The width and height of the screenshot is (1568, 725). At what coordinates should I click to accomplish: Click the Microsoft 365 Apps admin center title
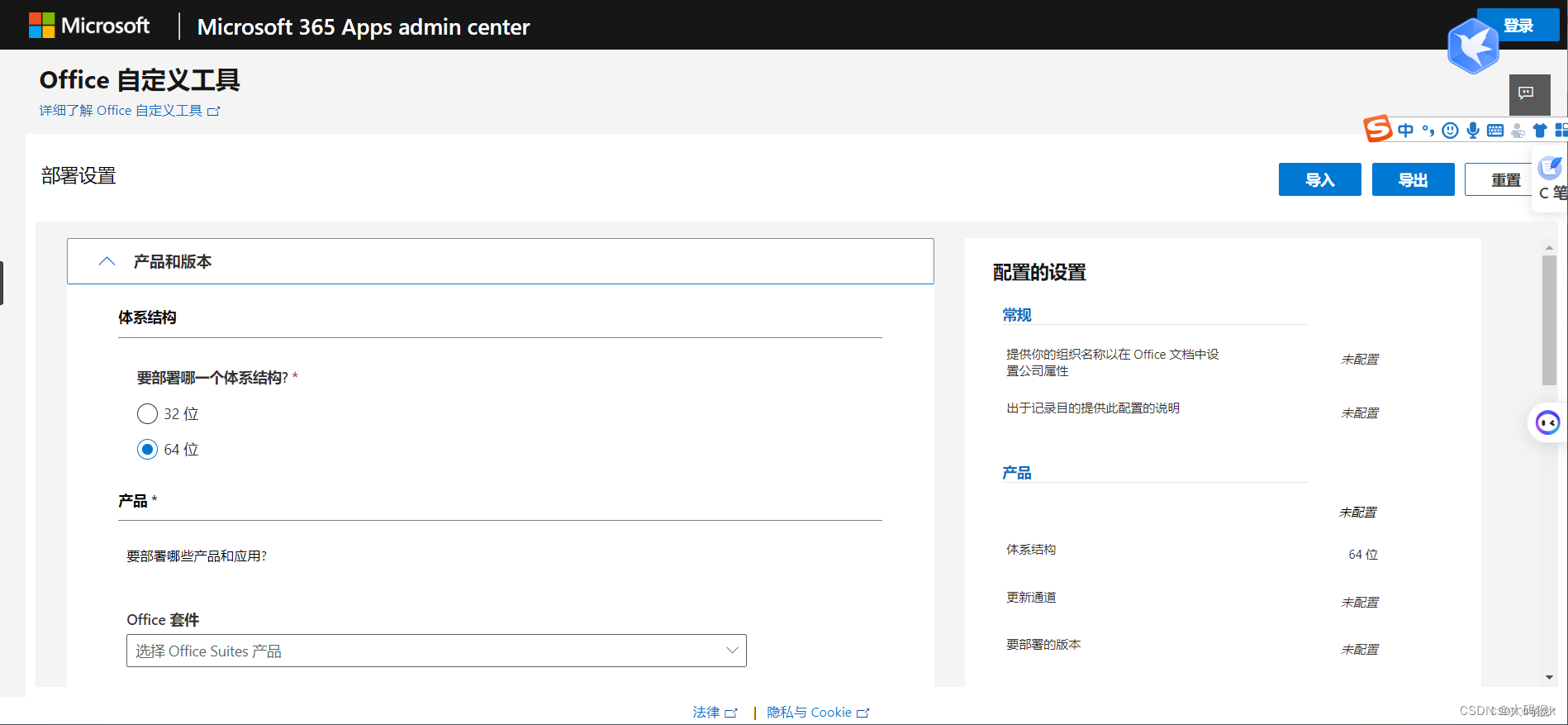click(x=363, y=26)
